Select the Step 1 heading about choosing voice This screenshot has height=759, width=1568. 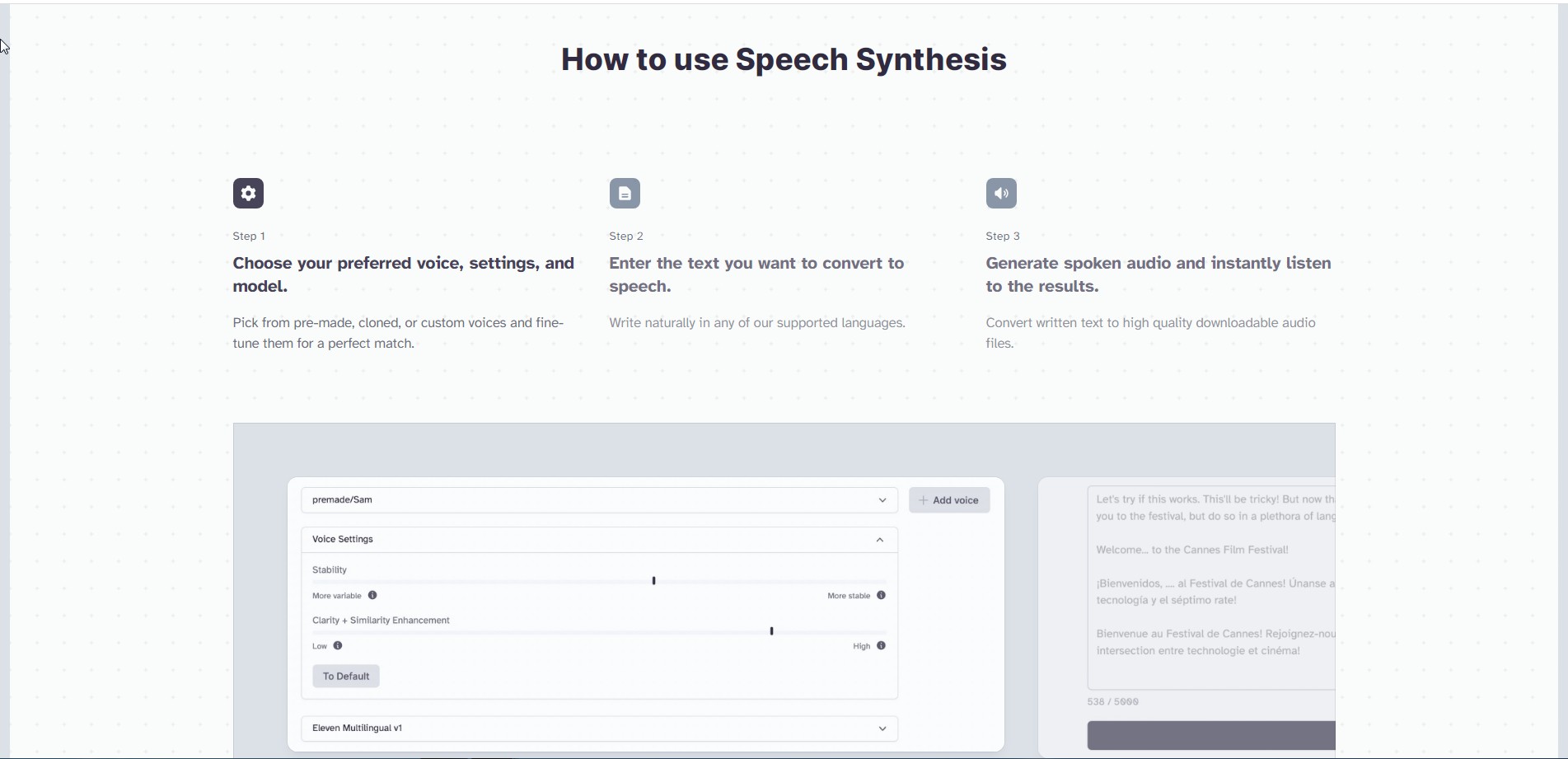coord(404,274)
